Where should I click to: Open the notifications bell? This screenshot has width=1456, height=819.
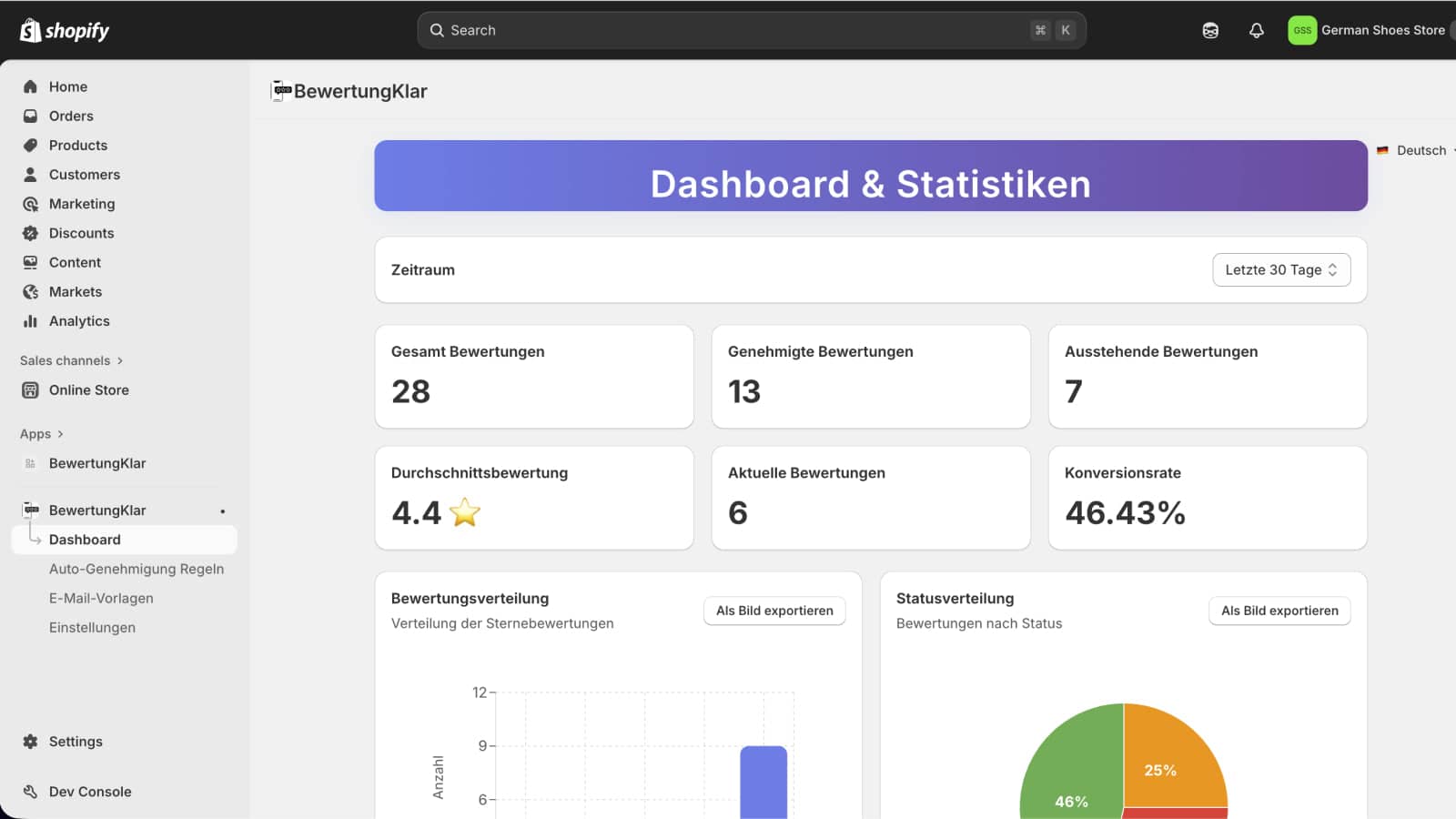tap(1256, 30)
